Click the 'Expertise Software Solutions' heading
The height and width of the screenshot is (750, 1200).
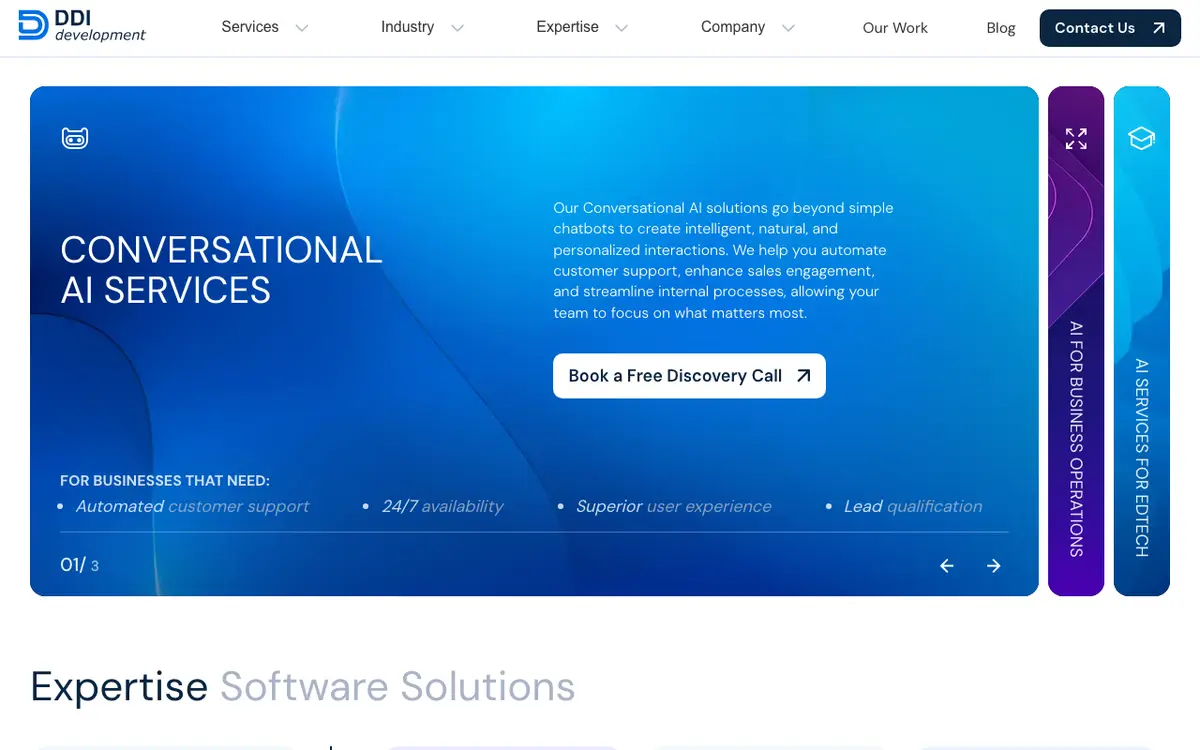(303, 687)
